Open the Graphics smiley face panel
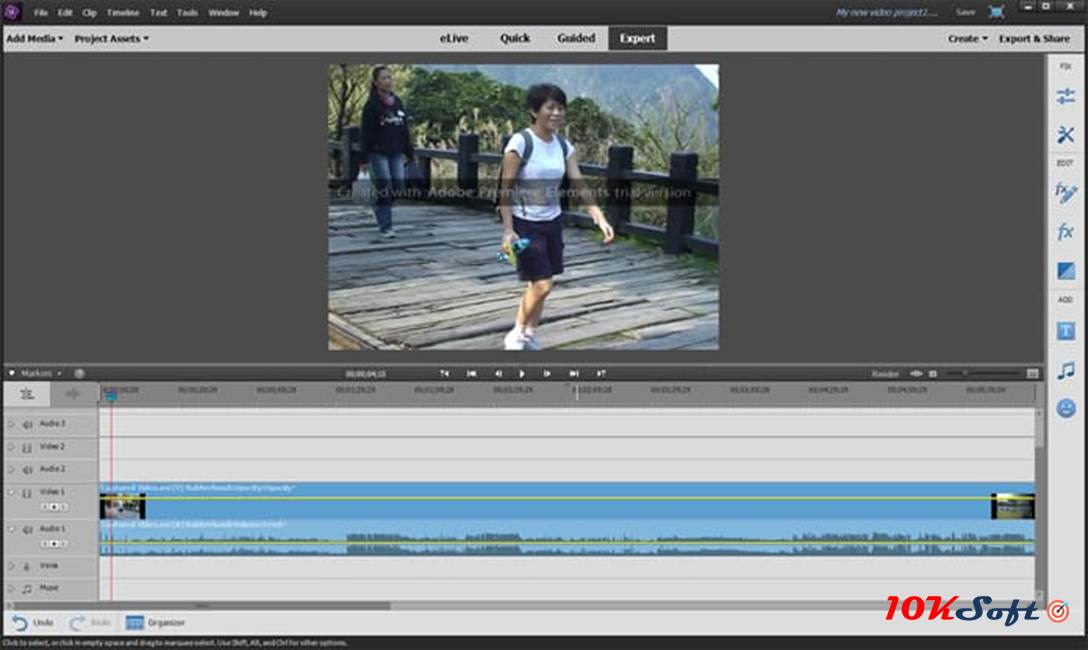The width and height of the screenshot is (1088, 650). tap(1066, 408)
